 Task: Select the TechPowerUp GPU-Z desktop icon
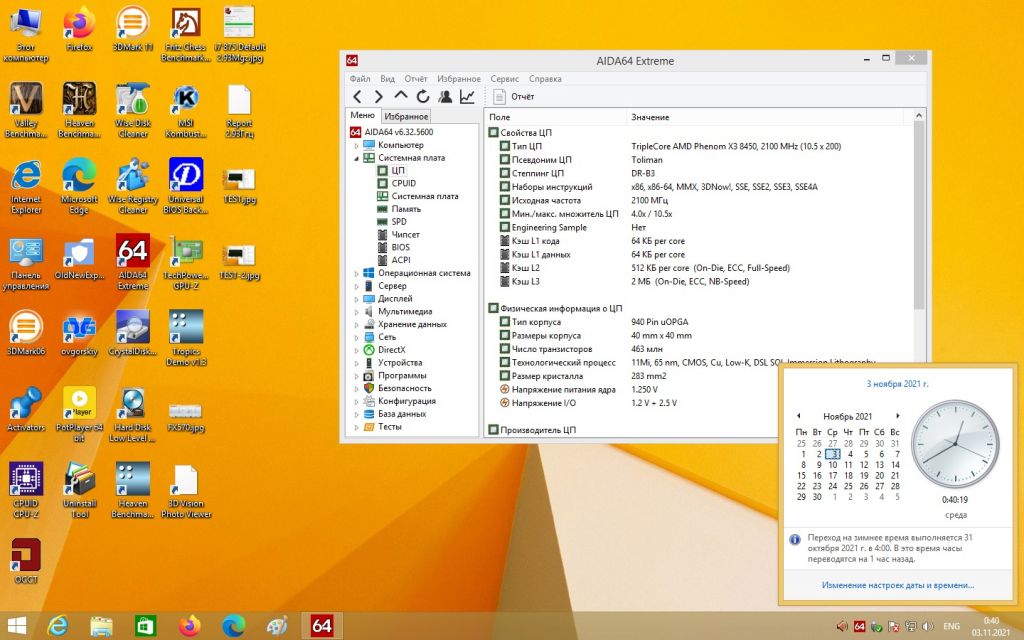click(x=186, y=262)
